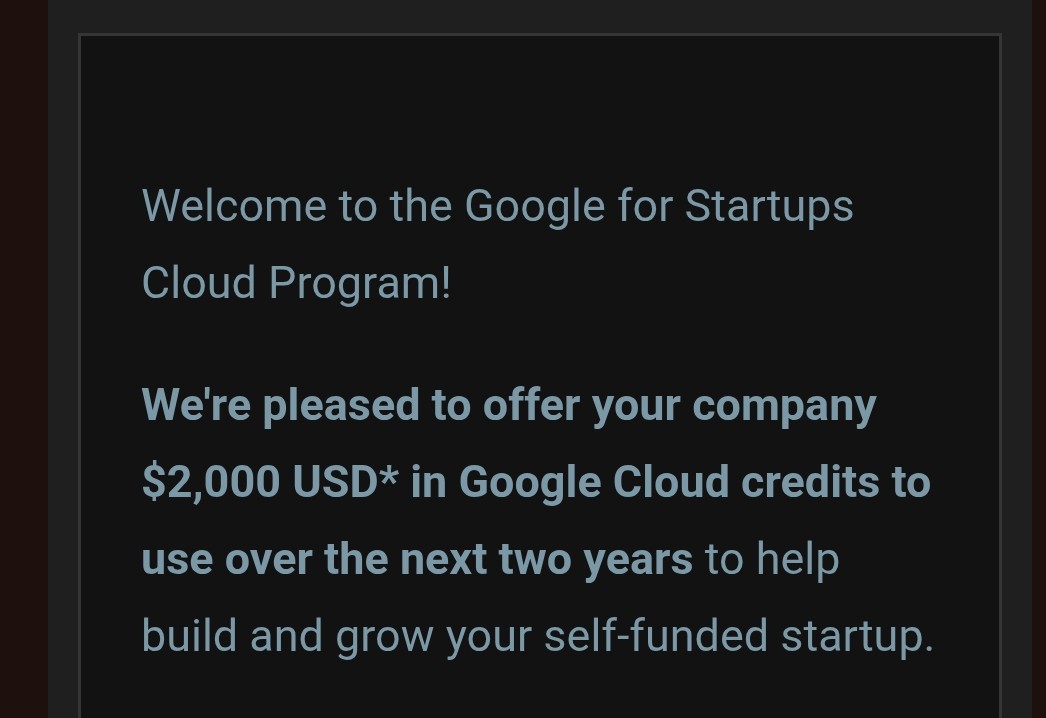Click the bold "next two years" text
Image resolution: width=1046 pixels, height=718 pixels.
[x=546, y=559]
